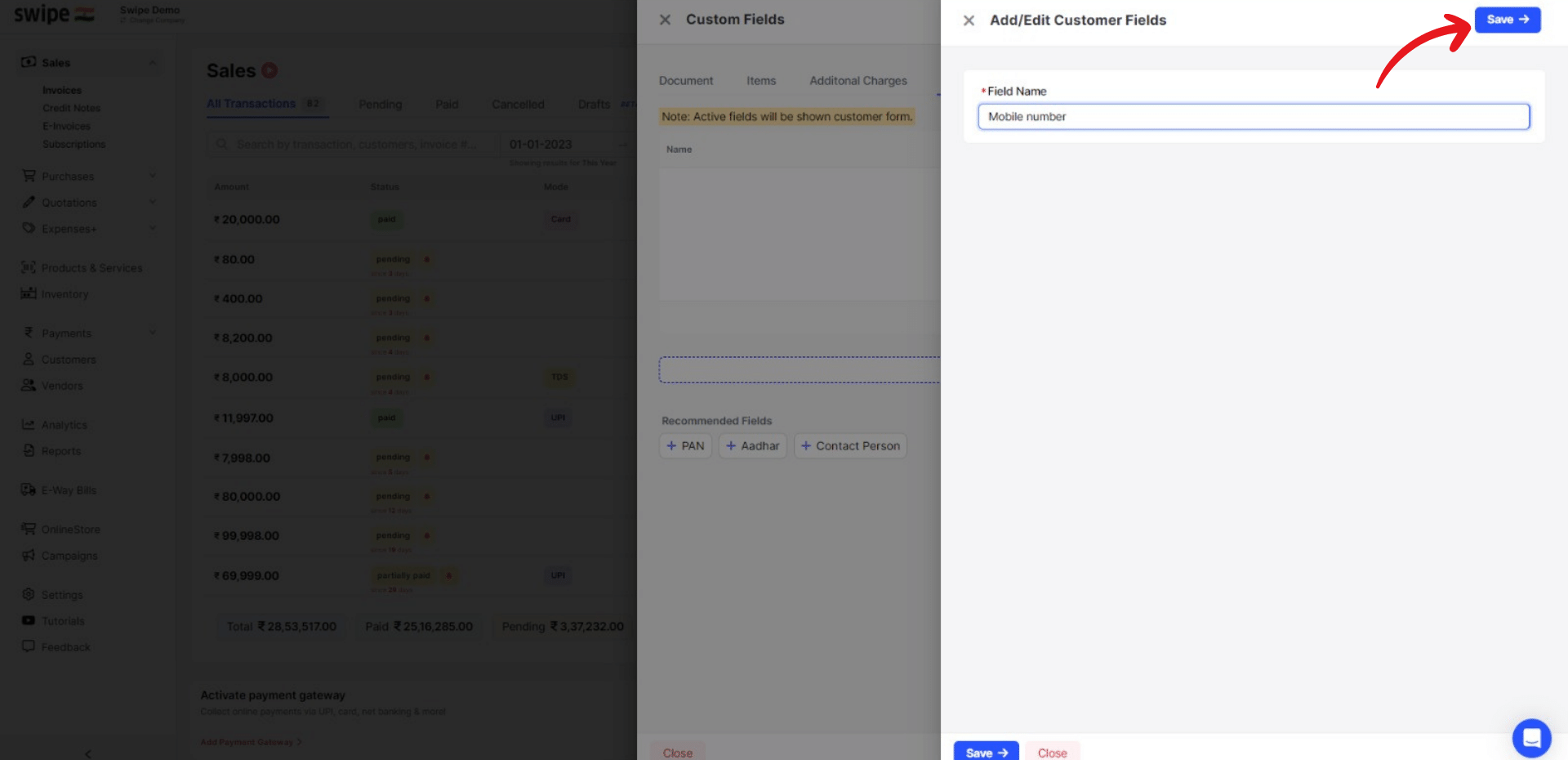Click the Add Payment Gateway link

click(x=251, y=742)
